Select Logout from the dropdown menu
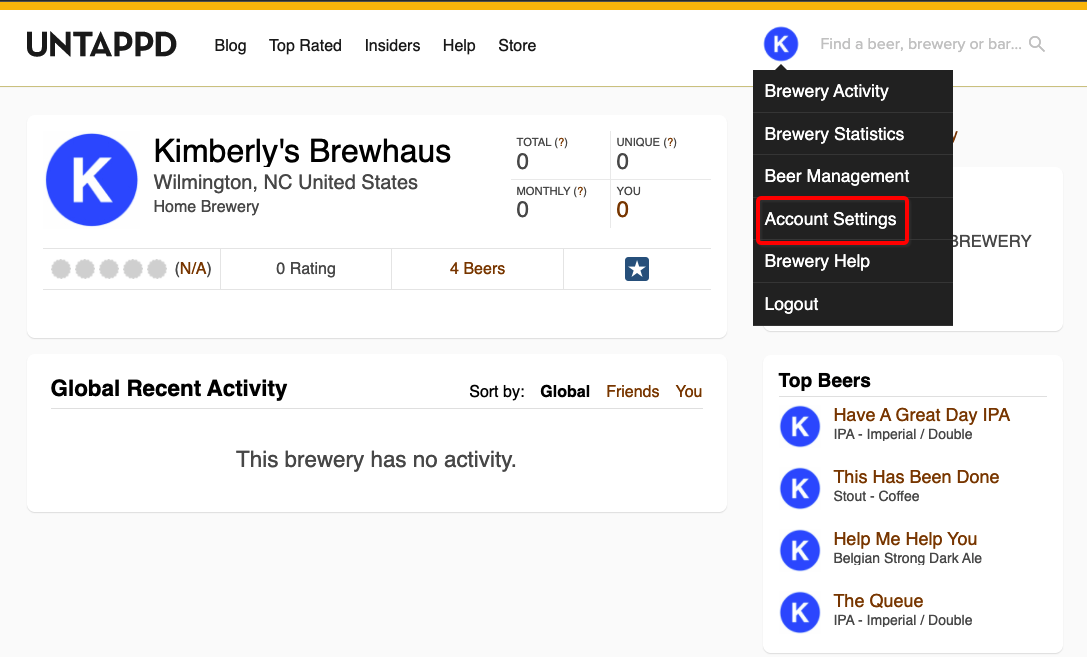The height and width of the screenshot is (657, 1087). point(791,304)
